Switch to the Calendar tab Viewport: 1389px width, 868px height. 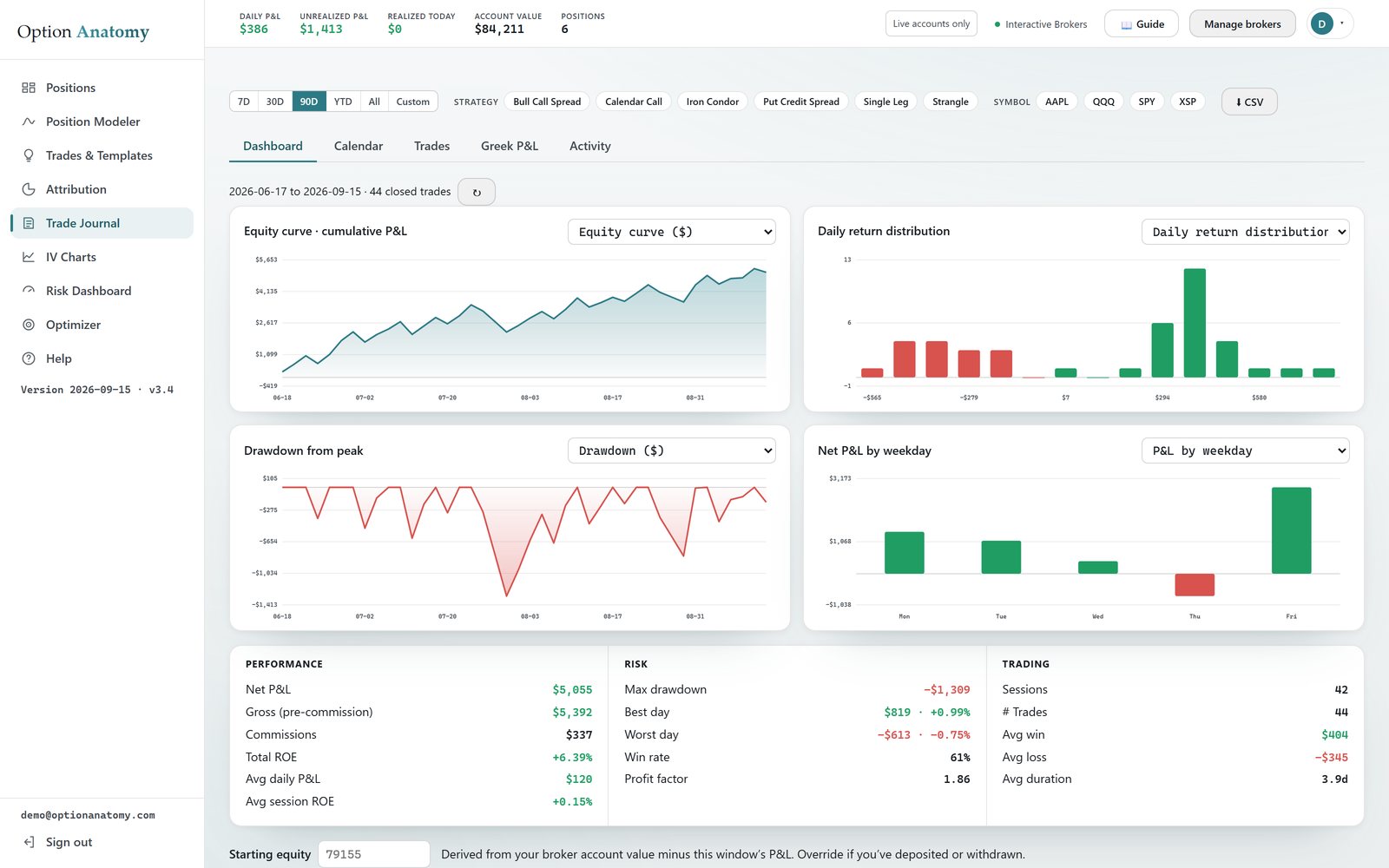(359, 146)
